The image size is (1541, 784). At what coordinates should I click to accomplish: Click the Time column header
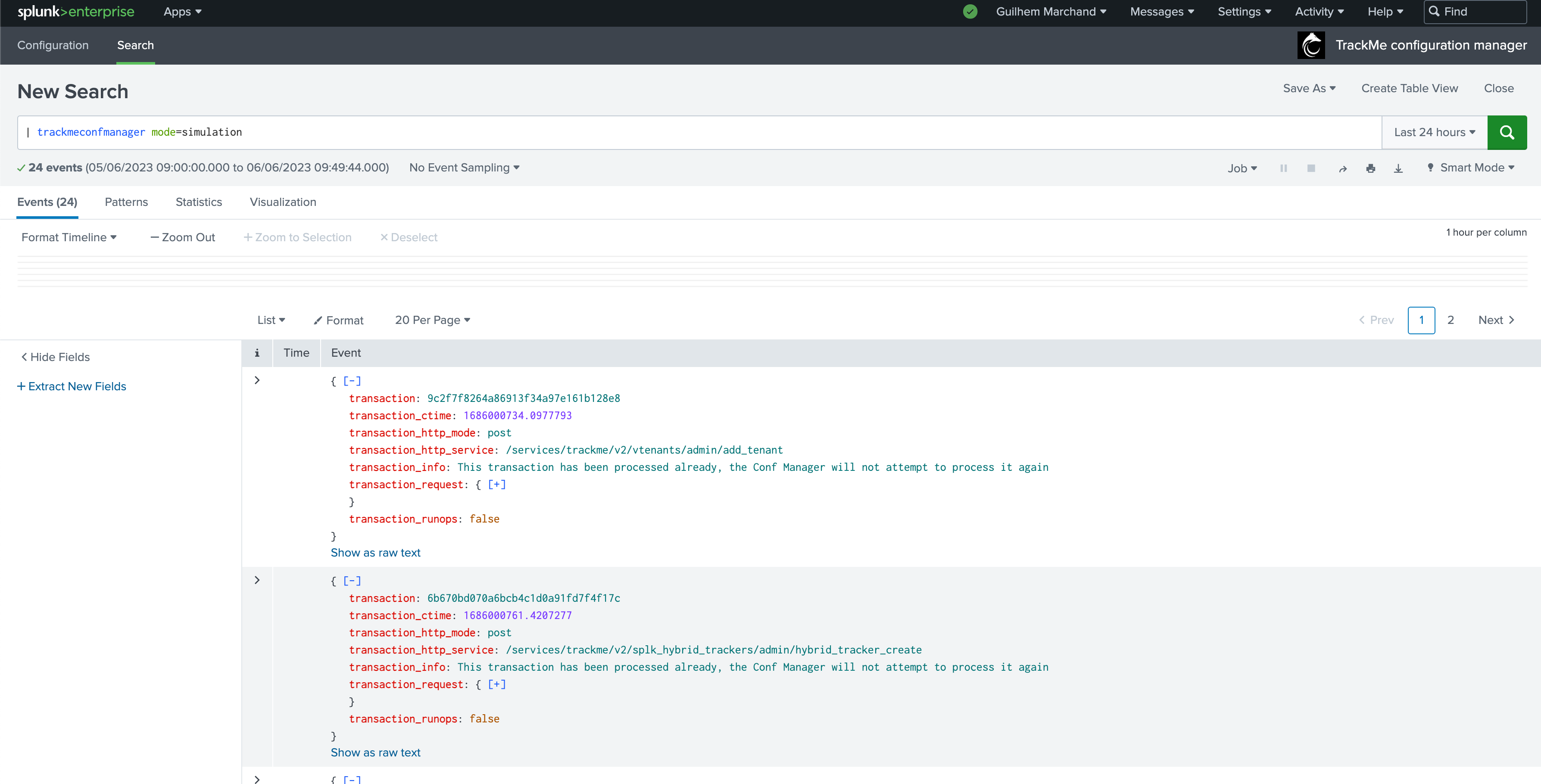click(x=296, y=353)
